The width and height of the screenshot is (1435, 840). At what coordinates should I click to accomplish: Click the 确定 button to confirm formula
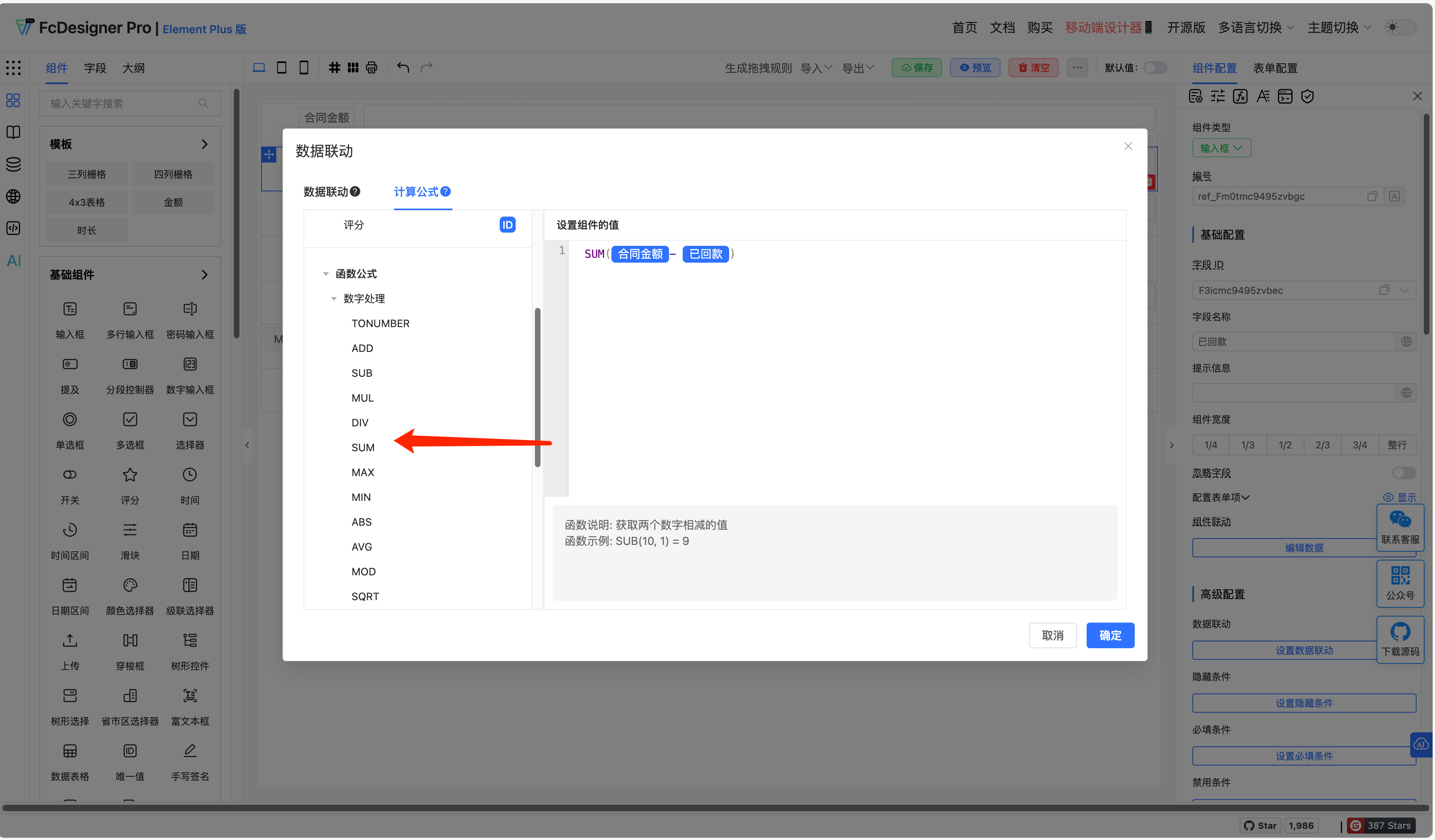(1109, 635)
